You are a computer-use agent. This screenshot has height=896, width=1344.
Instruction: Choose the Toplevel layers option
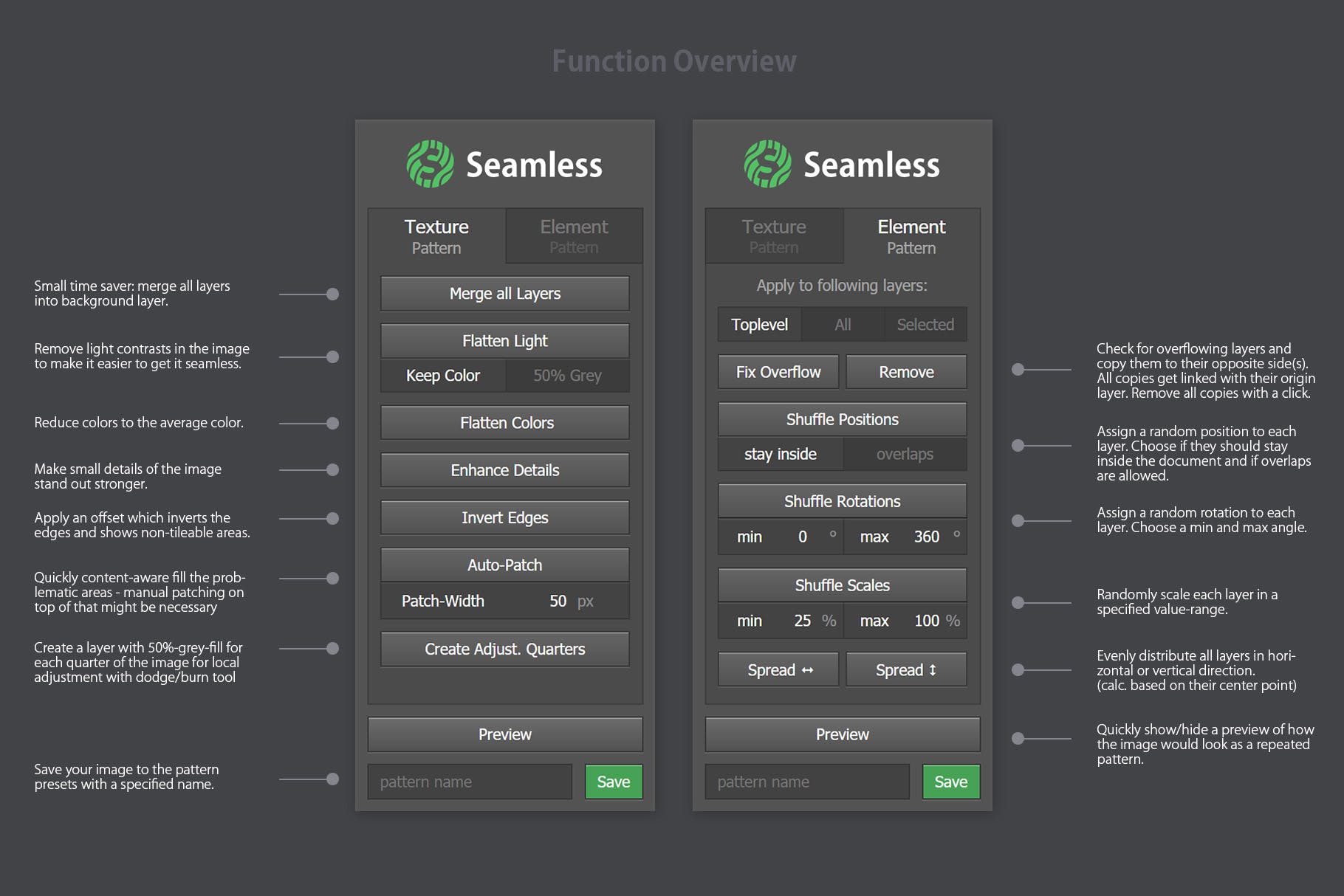click(x=759, y=325)
